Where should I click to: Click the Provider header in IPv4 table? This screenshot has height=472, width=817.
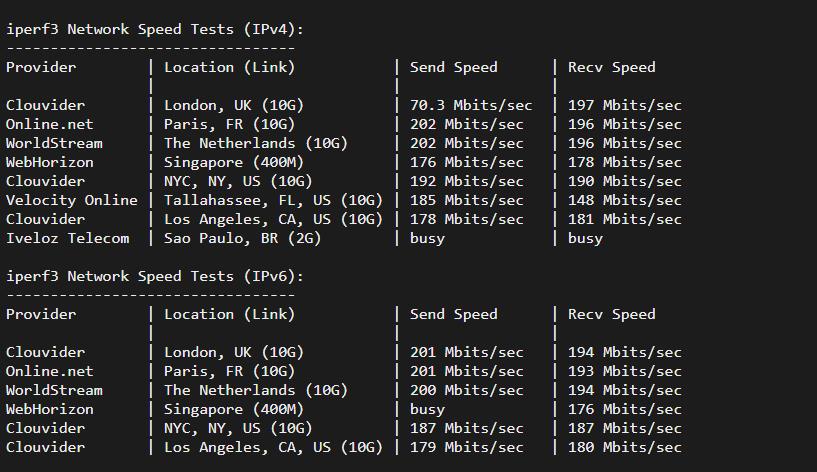click(x=41, y=67)
